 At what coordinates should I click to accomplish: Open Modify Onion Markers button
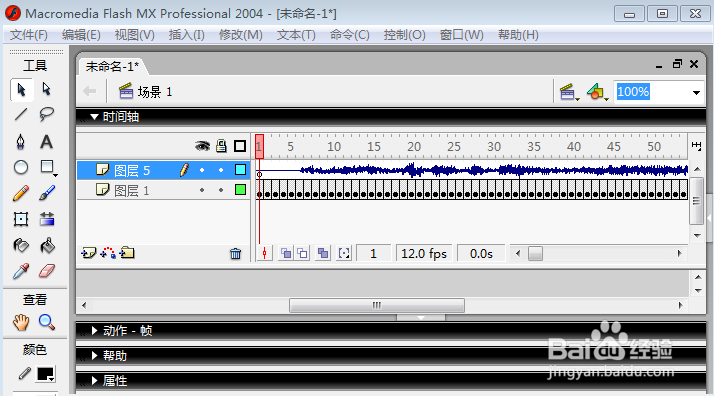(344, 254)
